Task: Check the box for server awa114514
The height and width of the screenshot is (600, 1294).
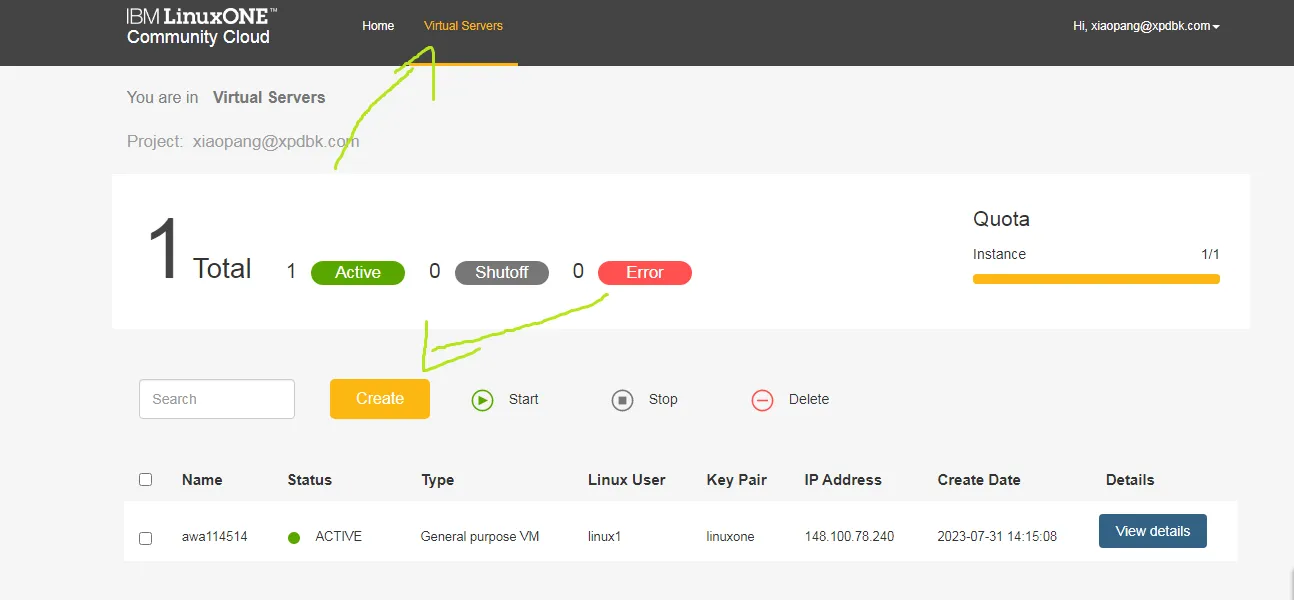Action: coord(145,538)
